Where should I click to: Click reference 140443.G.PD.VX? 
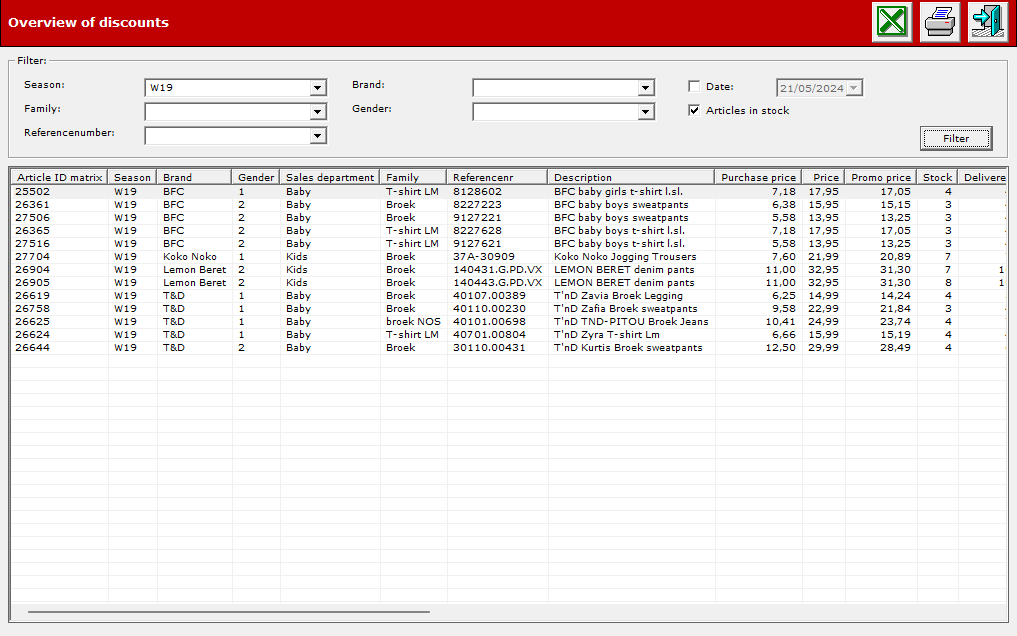coord(497,282)
